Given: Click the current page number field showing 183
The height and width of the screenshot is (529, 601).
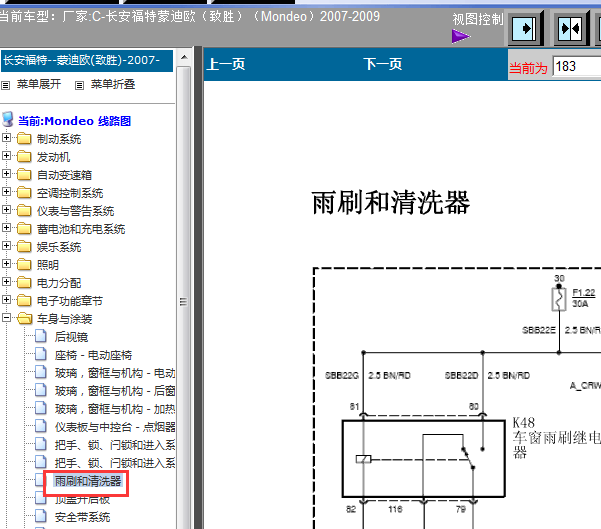Looking at the screenshot, I should coord(576,66).
